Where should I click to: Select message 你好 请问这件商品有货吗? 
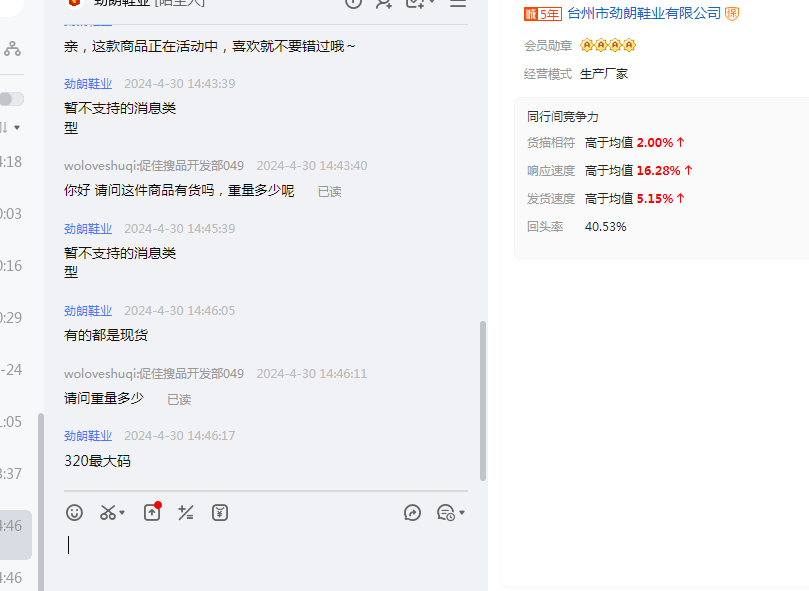179,190
